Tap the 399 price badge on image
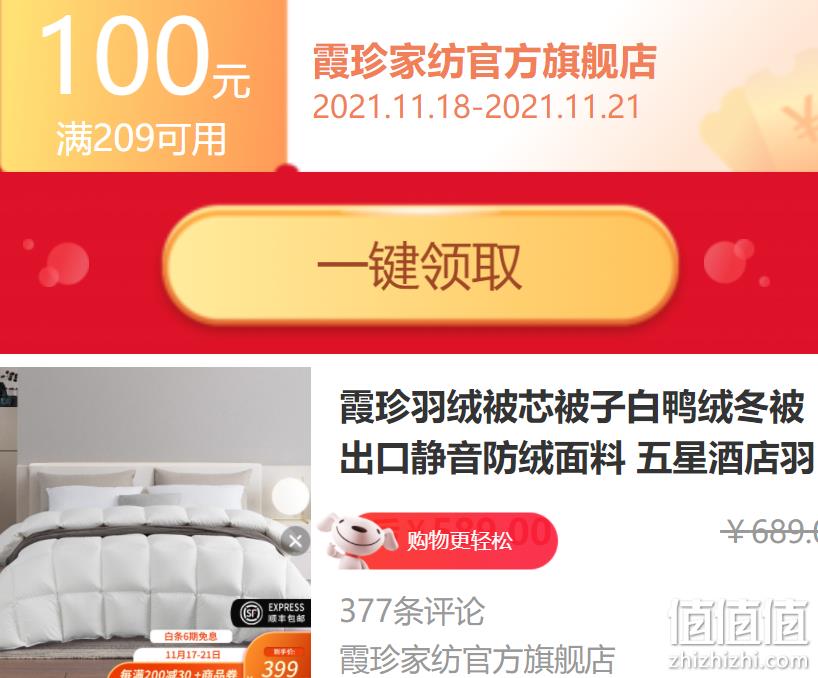The height and width of the screenshot is (678, 818). (280, 662)
